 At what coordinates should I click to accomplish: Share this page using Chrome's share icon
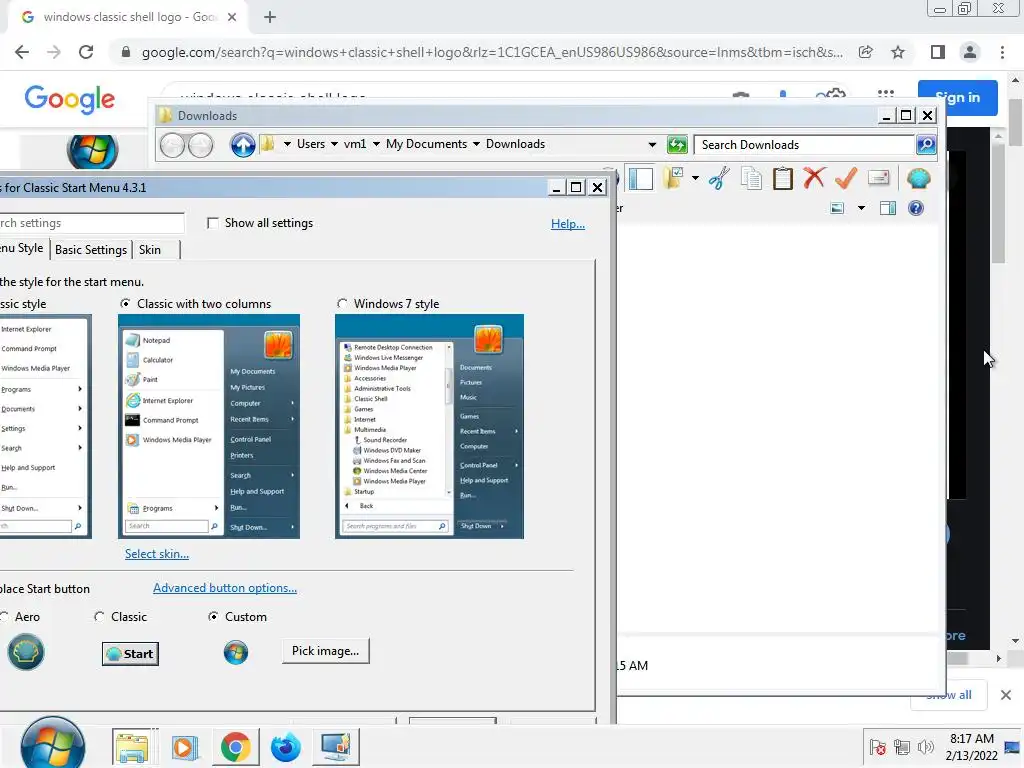click(x=866, y=52)
